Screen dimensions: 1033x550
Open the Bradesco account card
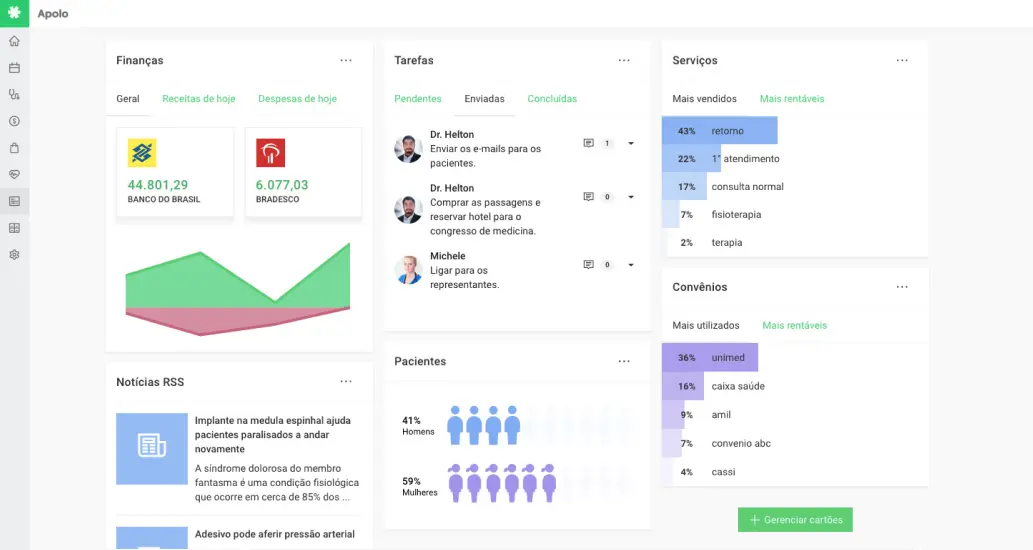pyautogui.click(x=303, y=172)
